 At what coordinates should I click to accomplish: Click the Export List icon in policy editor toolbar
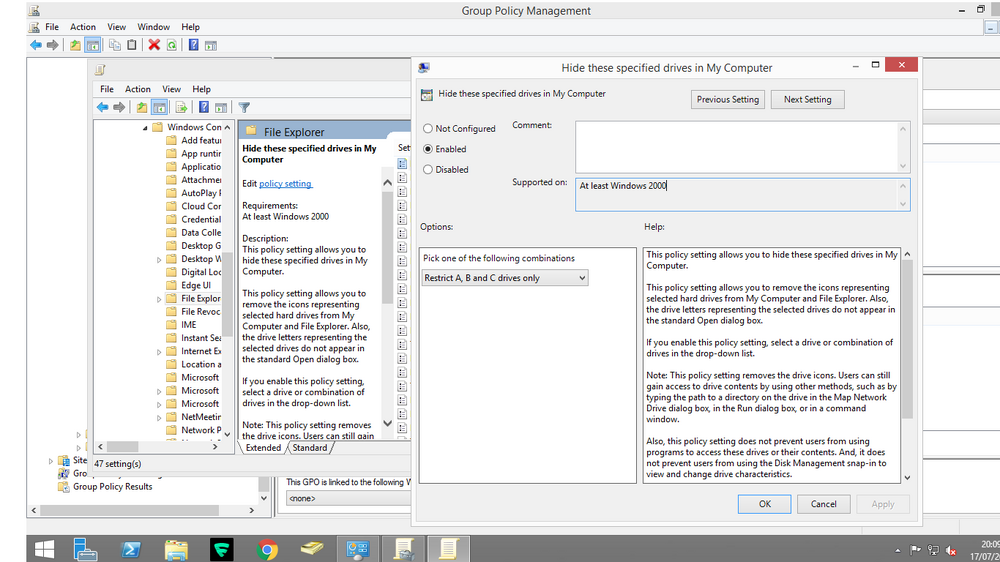[x=181, y=107]
